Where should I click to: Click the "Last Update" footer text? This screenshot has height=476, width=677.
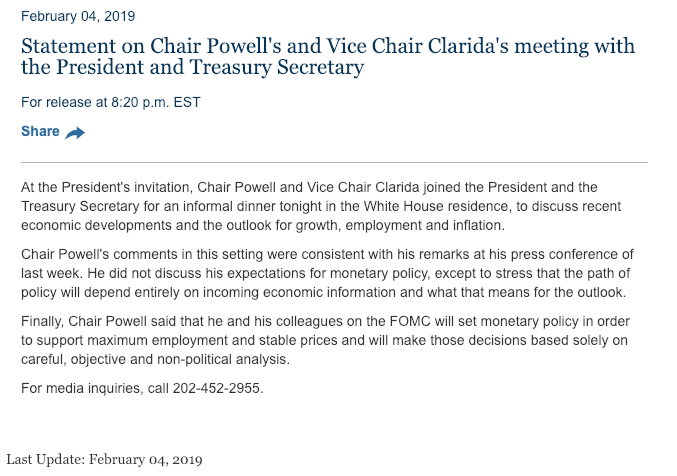click(104, 460)
